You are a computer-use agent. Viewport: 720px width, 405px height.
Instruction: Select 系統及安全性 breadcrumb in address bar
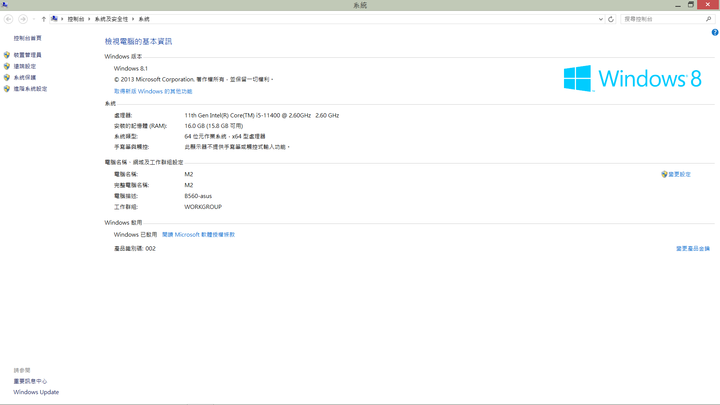coord(111,19)
